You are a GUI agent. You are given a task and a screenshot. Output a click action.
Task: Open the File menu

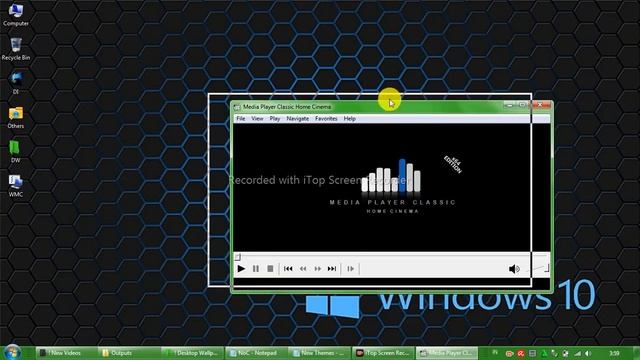(241, 119)
